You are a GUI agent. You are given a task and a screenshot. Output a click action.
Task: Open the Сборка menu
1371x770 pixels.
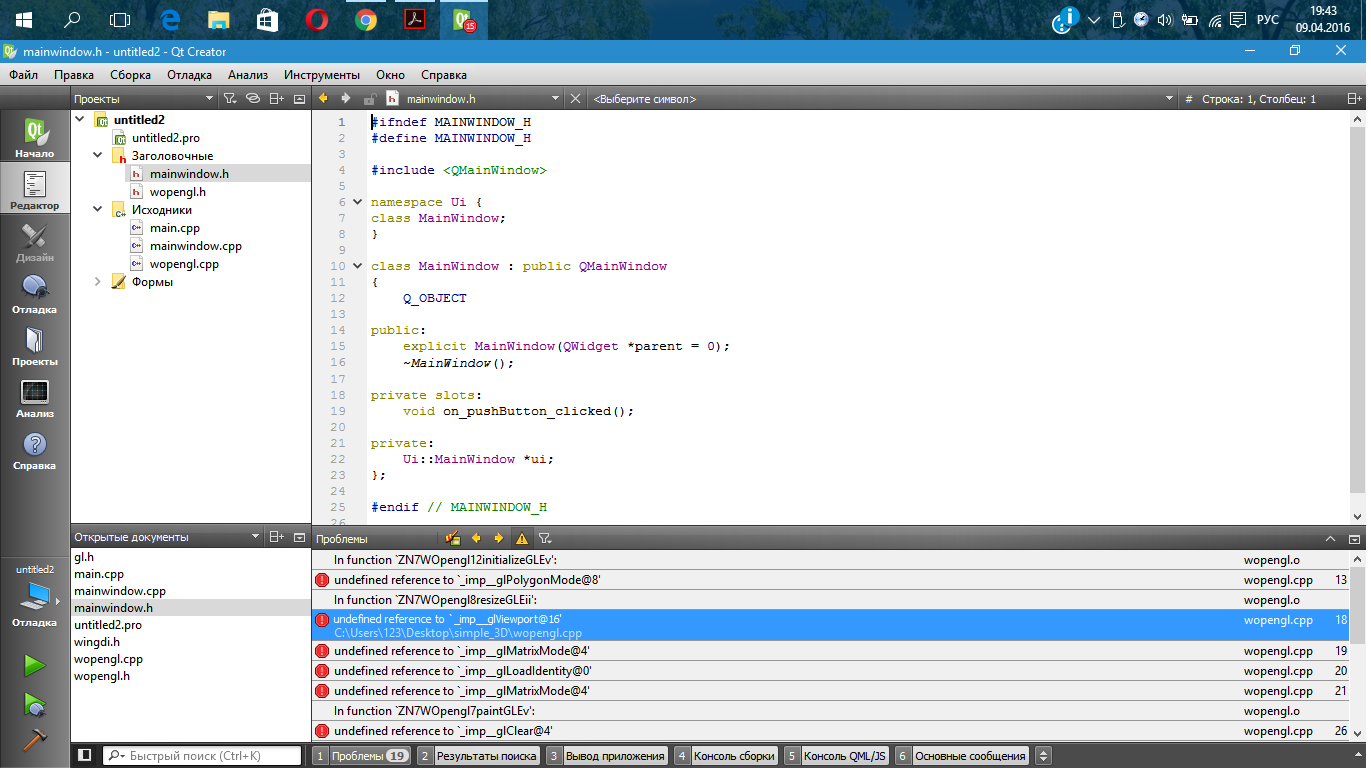[x=130, y=75]
